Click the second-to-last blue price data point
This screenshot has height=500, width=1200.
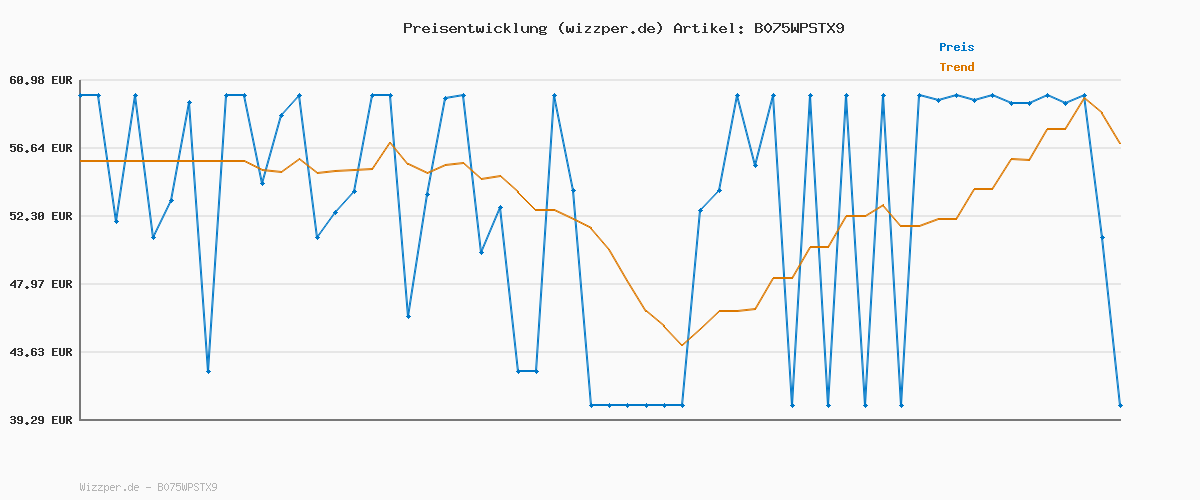tap(1102, 237)
